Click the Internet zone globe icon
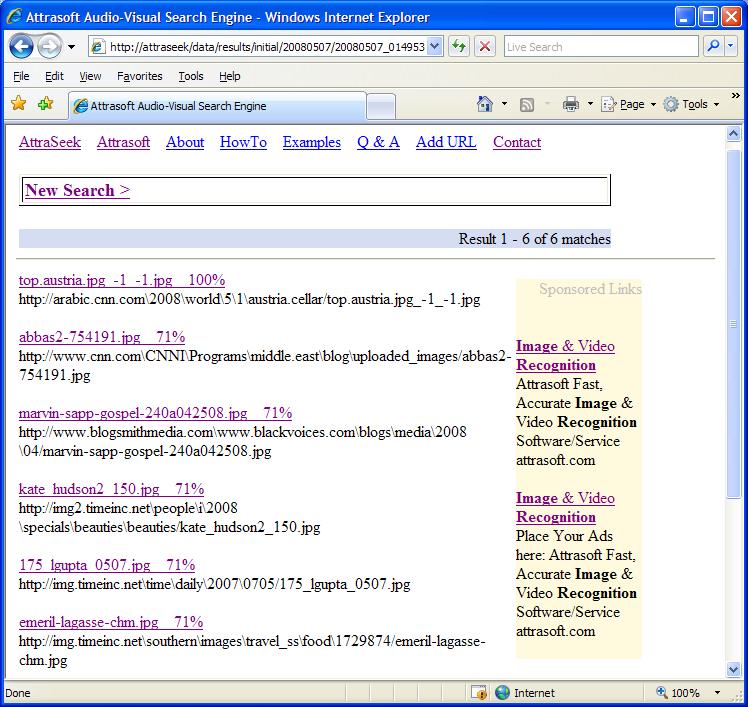 (502, 692)
